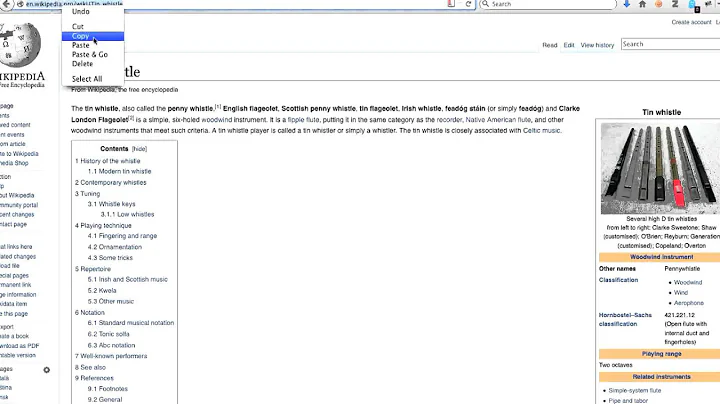
Task: Jump to 8 See also section
Action: [90, 367]
